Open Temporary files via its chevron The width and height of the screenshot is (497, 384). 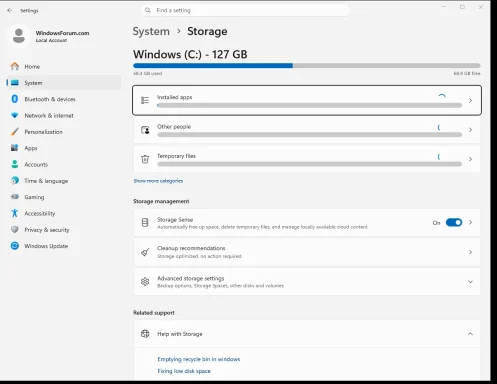(470, 159)
